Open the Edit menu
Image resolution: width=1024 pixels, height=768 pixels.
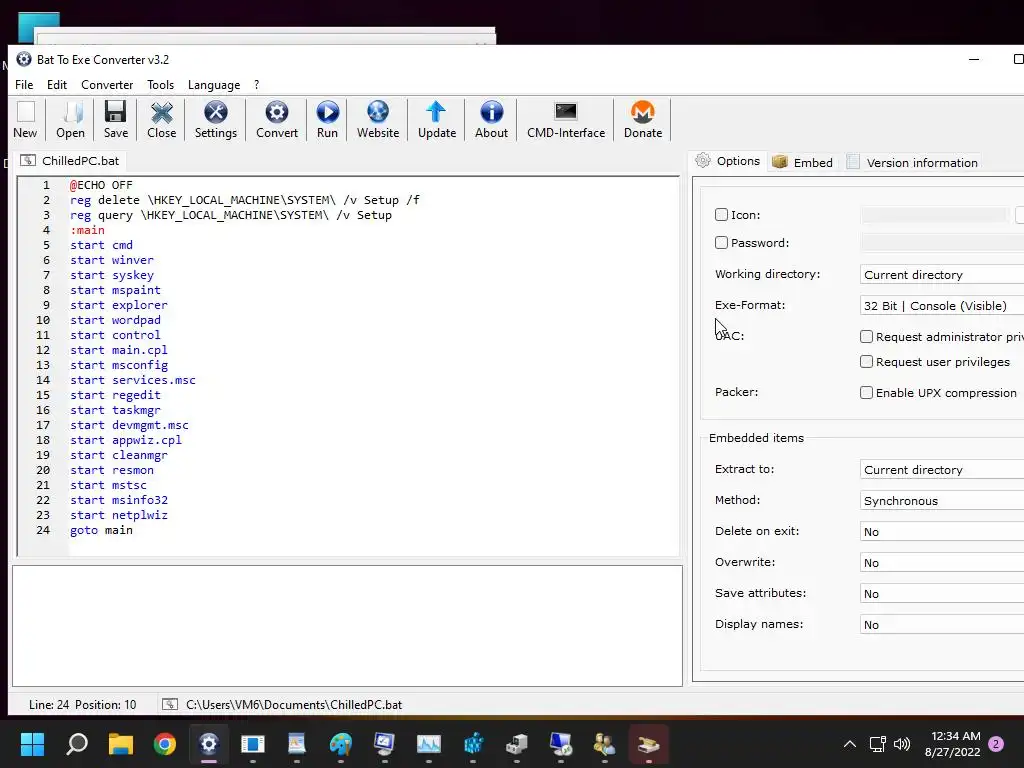(57, 85)
